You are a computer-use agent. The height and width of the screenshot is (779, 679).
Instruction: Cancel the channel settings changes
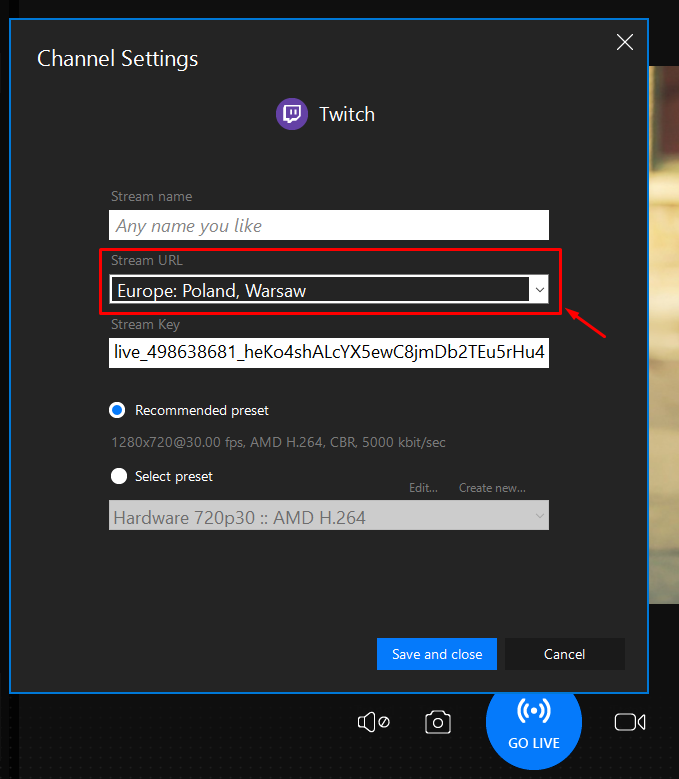pyautogui.click(x=565, y=654)
